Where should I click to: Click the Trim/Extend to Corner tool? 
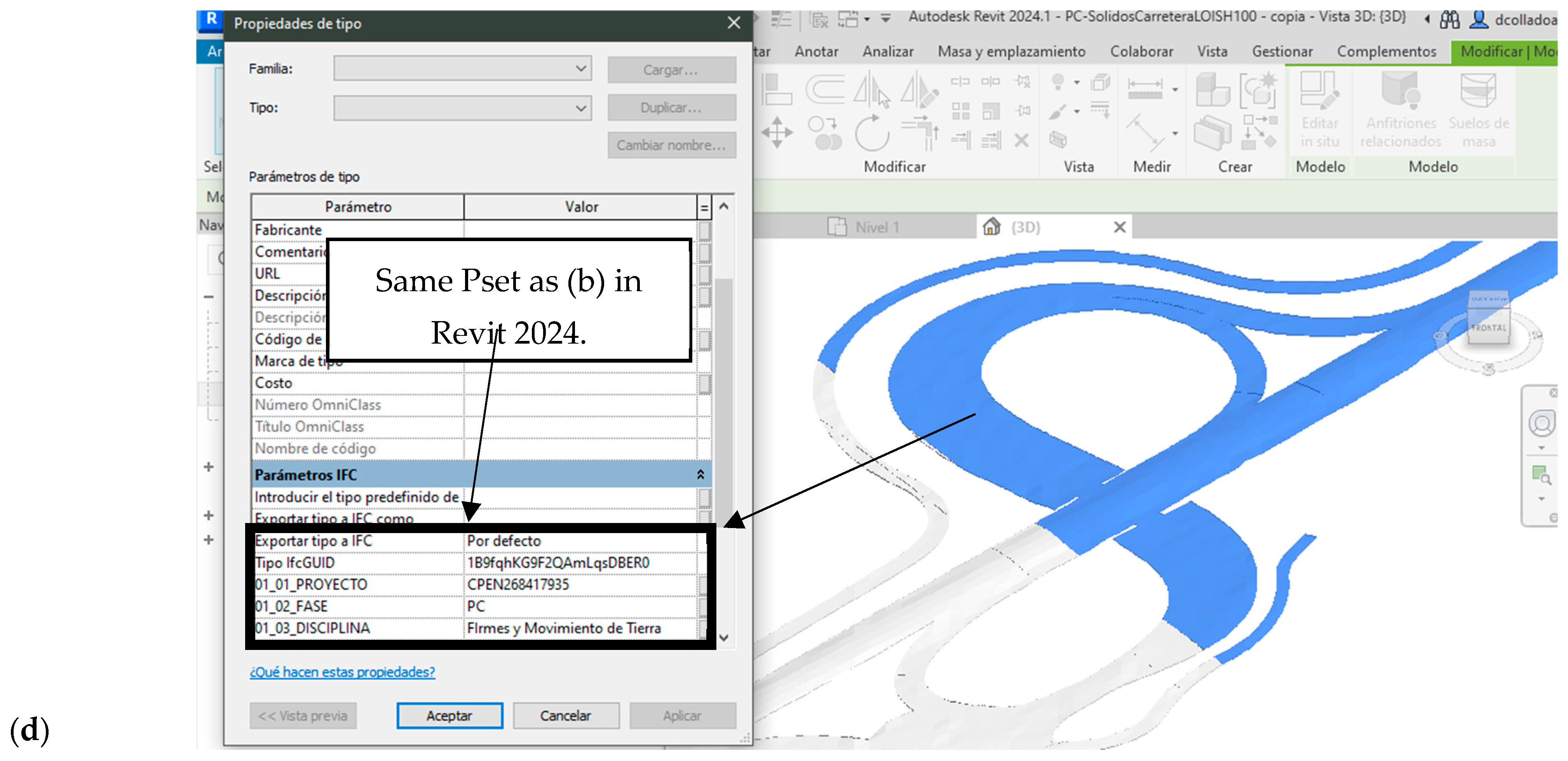(x=920, y=133)
